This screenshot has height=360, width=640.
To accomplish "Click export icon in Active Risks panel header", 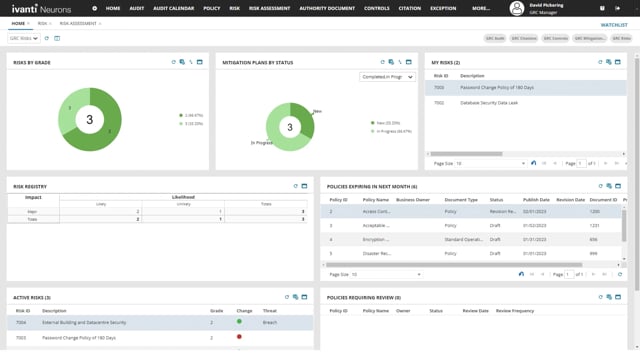I will coord(295,297).
